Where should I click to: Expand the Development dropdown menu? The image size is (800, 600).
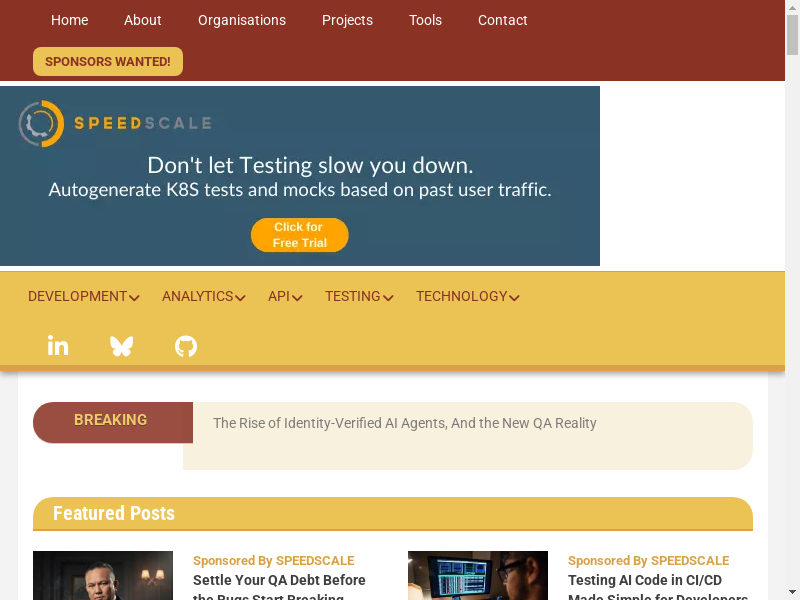pos(83,297)
